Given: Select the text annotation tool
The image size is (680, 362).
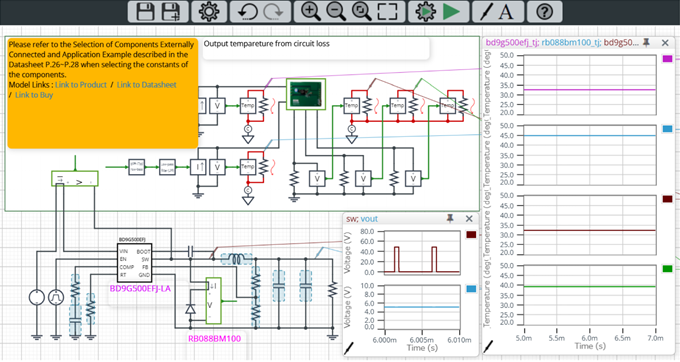Looking at the screenshot, I should [x=506, y=12].
